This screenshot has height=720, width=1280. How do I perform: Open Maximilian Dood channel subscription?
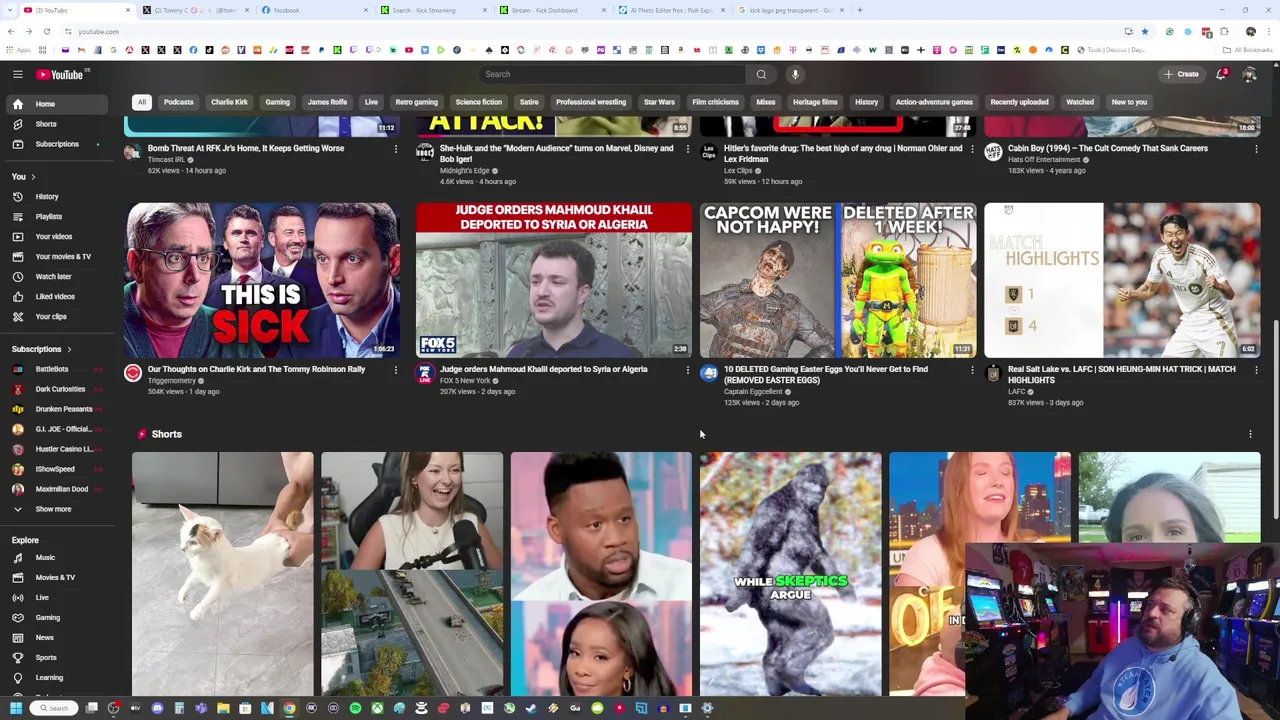pos(55,489)
